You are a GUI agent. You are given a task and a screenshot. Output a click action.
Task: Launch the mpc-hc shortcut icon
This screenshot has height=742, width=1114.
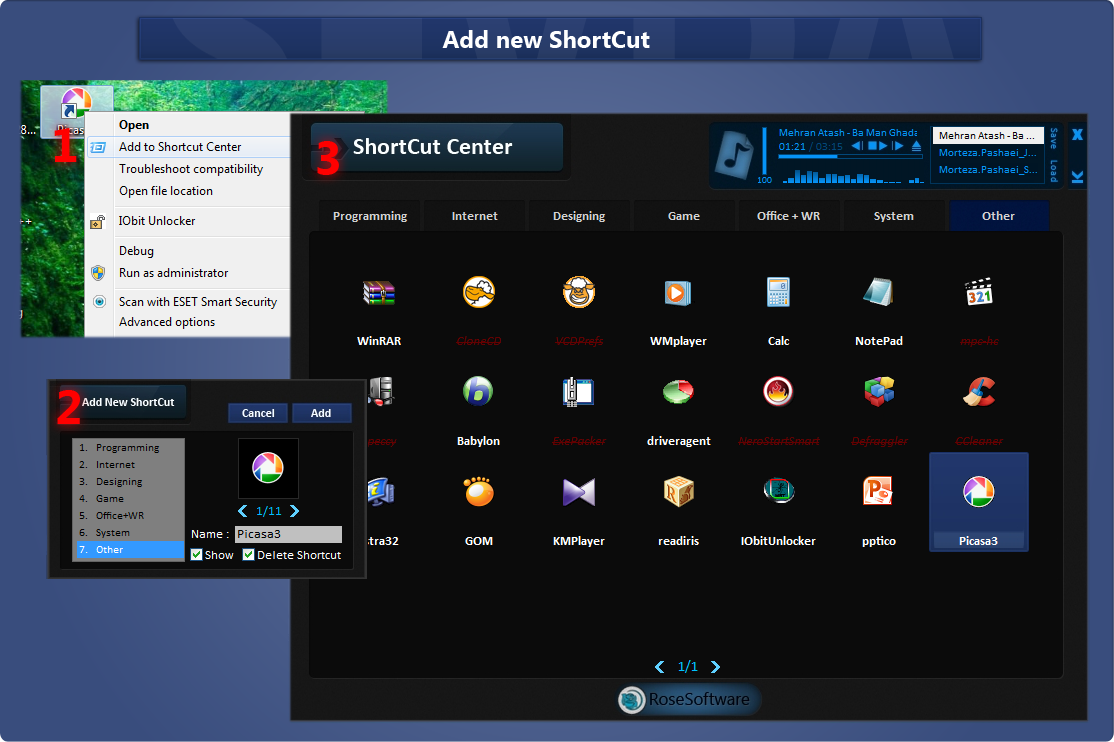(979, 292)
